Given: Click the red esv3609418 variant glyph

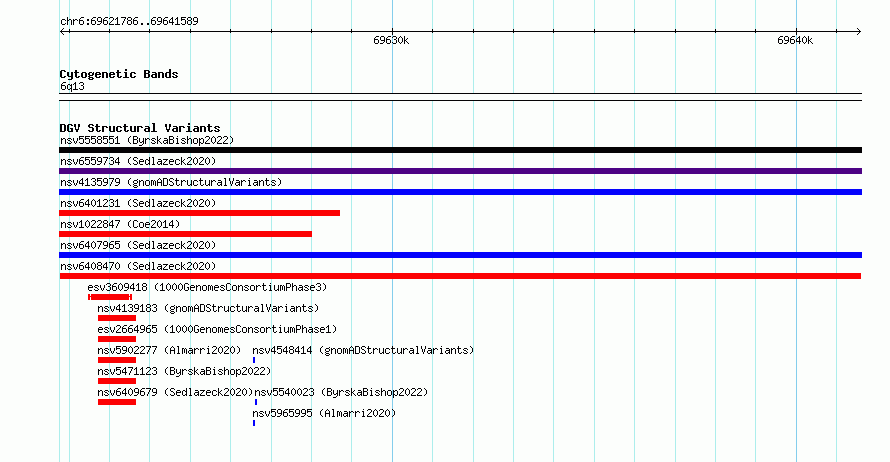Looking at the screenshot, I should click(x=110, y=297).
